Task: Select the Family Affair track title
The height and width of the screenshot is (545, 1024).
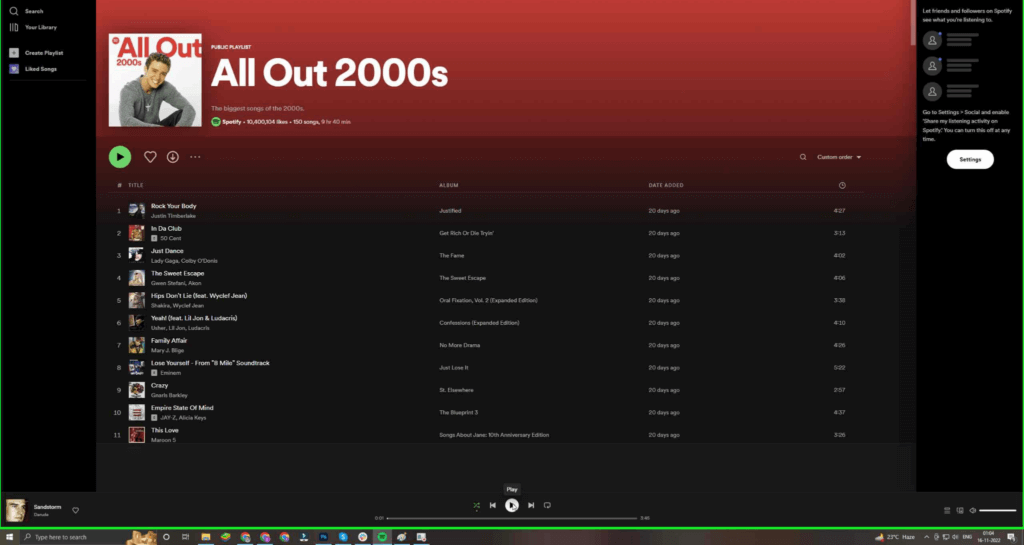Action: pos(169,341)
